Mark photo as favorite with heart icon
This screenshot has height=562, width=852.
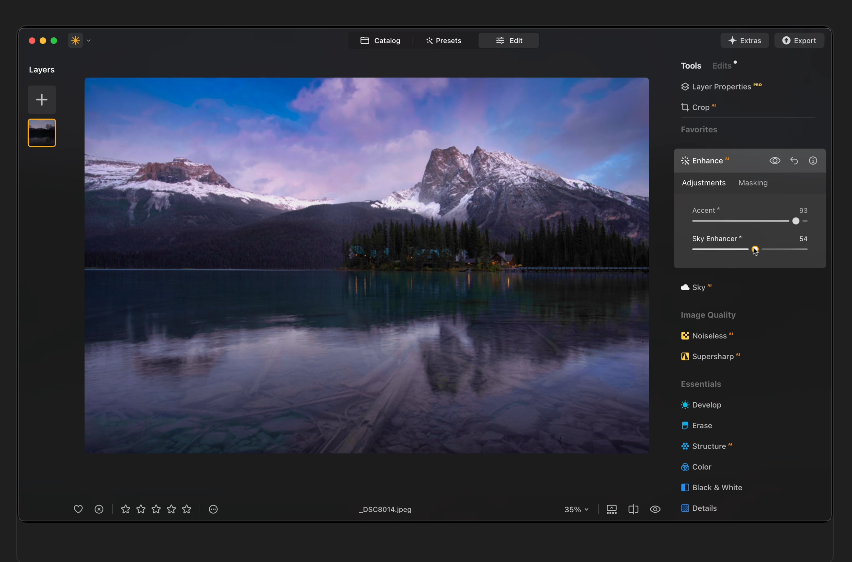(78, 509)
